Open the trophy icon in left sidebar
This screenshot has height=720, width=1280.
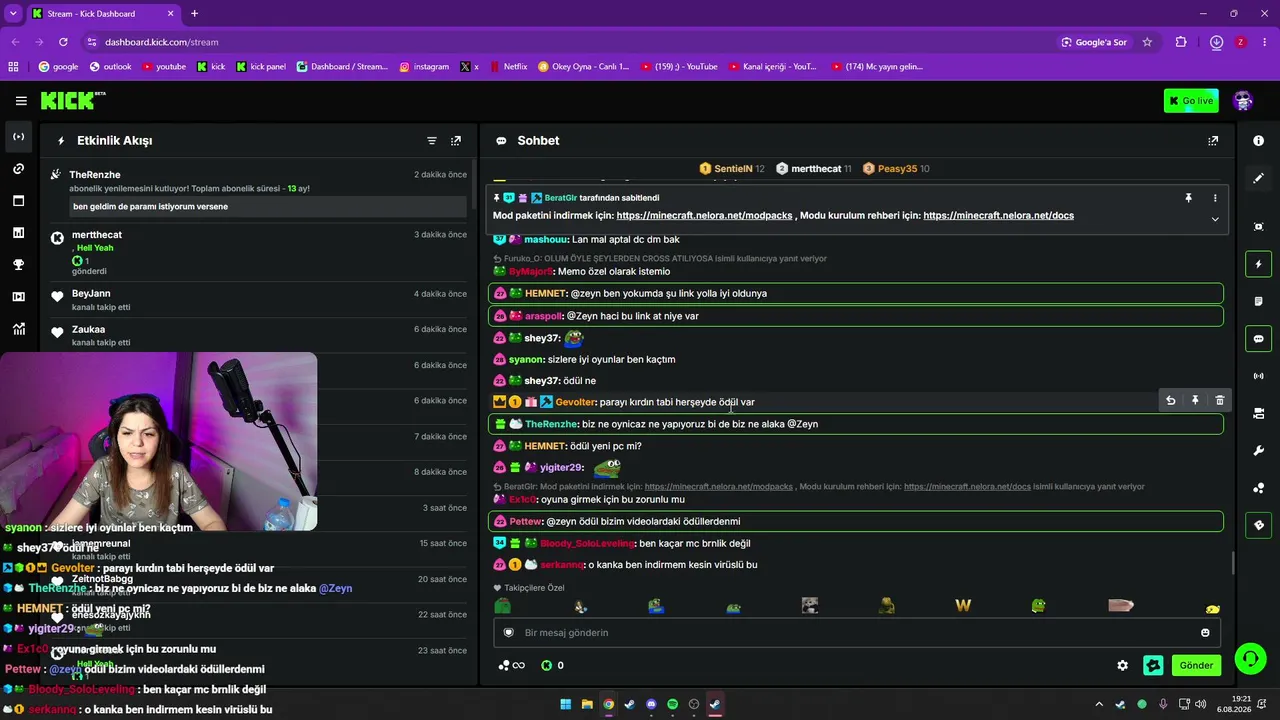click(x=19, y=265)
